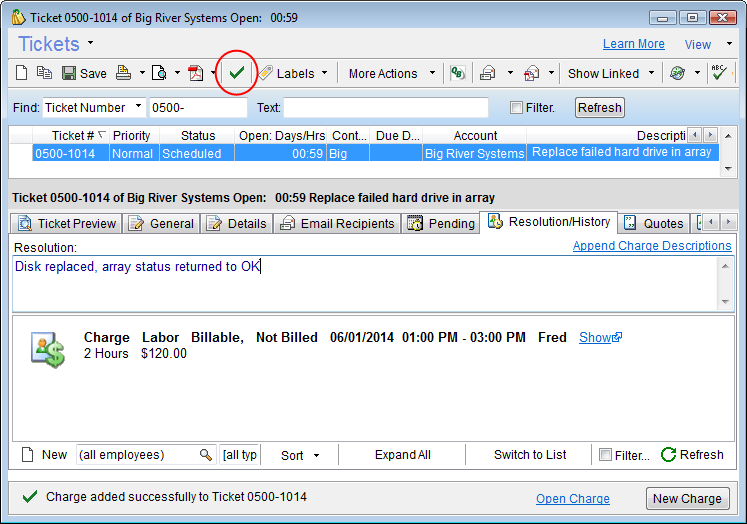Switch to the Details tab

[x=238, y=224]
